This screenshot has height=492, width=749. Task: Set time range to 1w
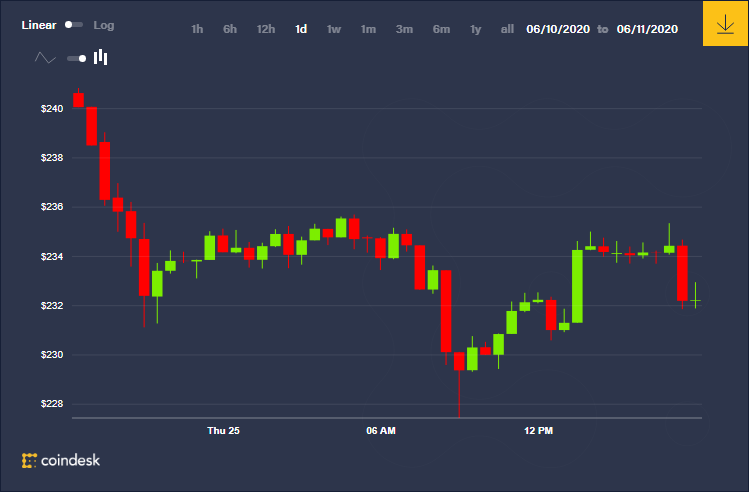coord(334,29)
